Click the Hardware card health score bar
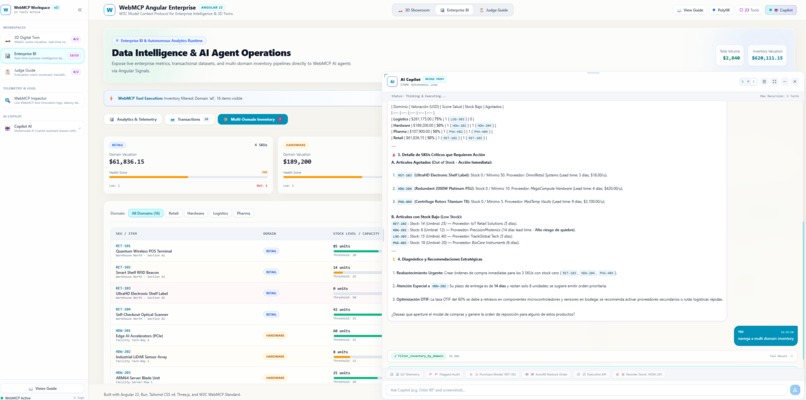This screenshot has width=806, height=400. click(x=333, y=177)
